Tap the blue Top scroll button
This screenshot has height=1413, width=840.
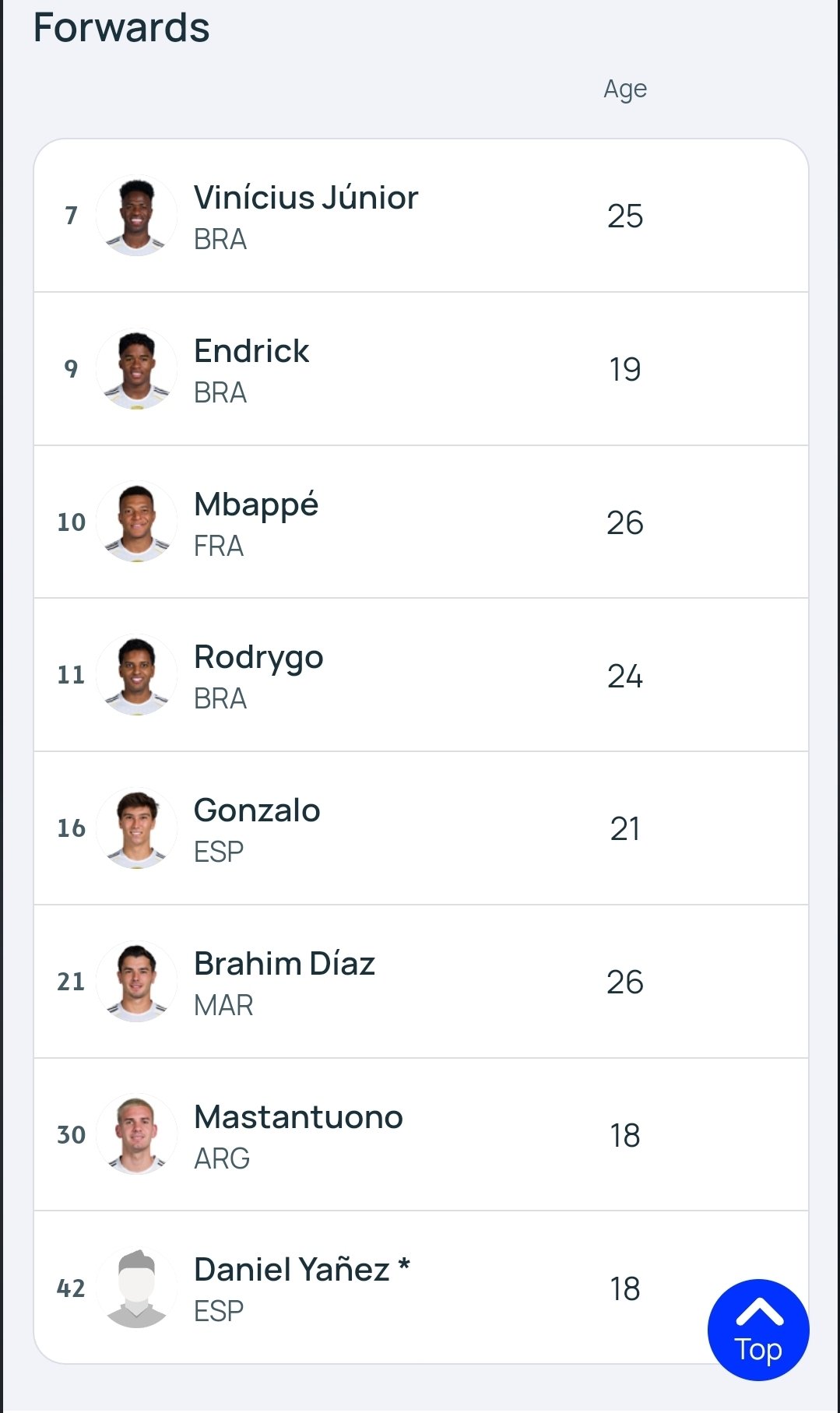(x=758, y=1330)
